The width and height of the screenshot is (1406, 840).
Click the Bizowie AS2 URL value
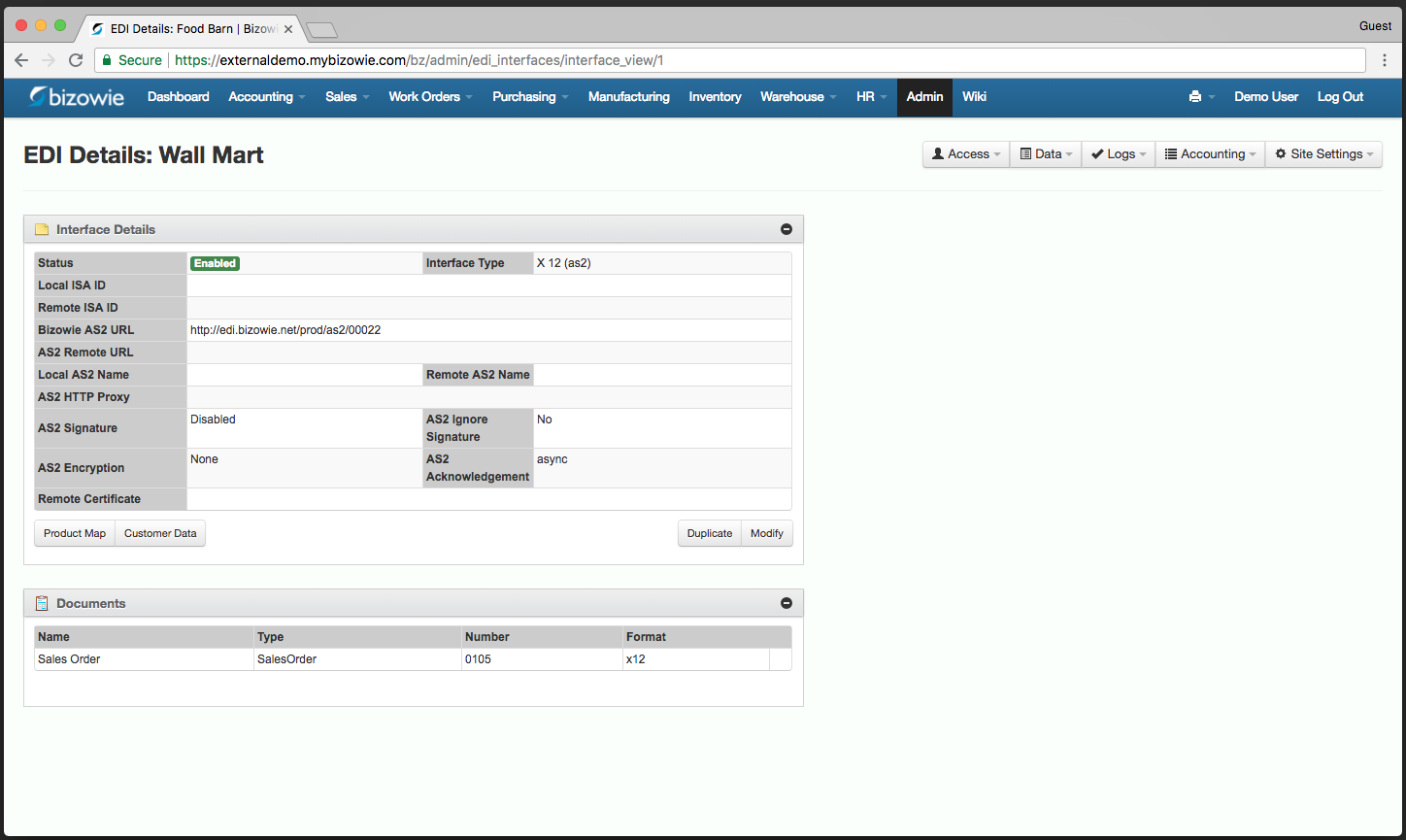point(285,330)
